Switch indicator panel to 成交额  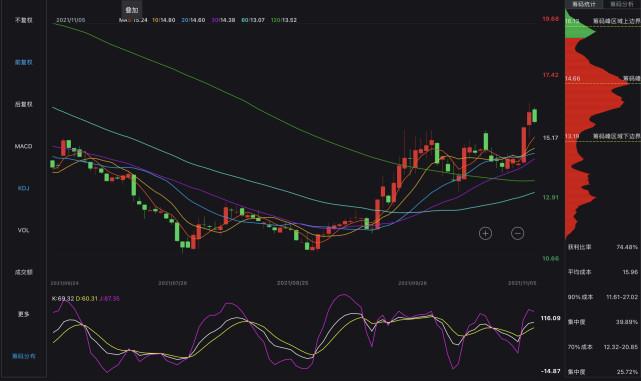(23, 272)
